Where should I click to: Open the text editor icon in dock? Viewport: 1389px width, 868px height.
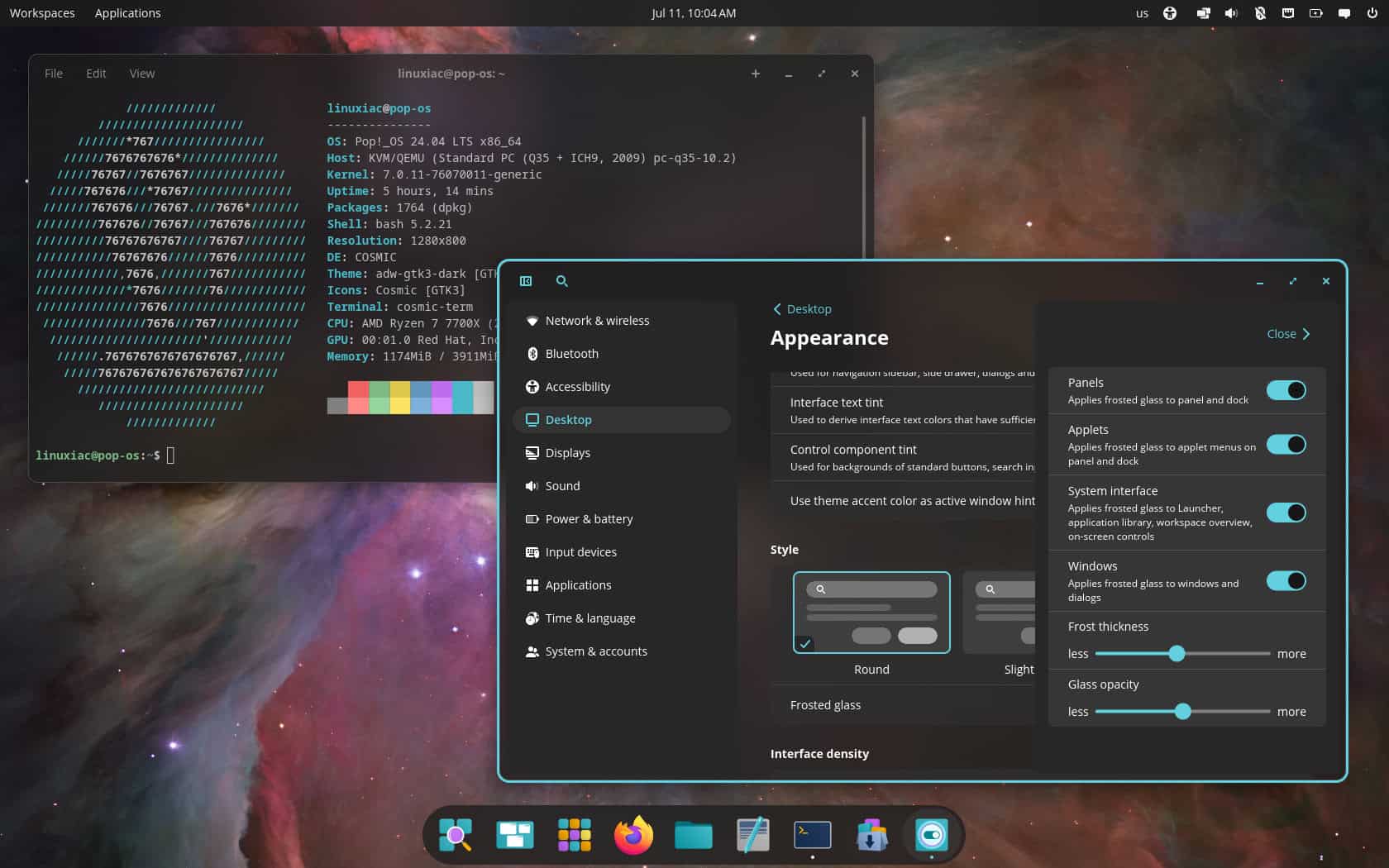pos(753,835)
